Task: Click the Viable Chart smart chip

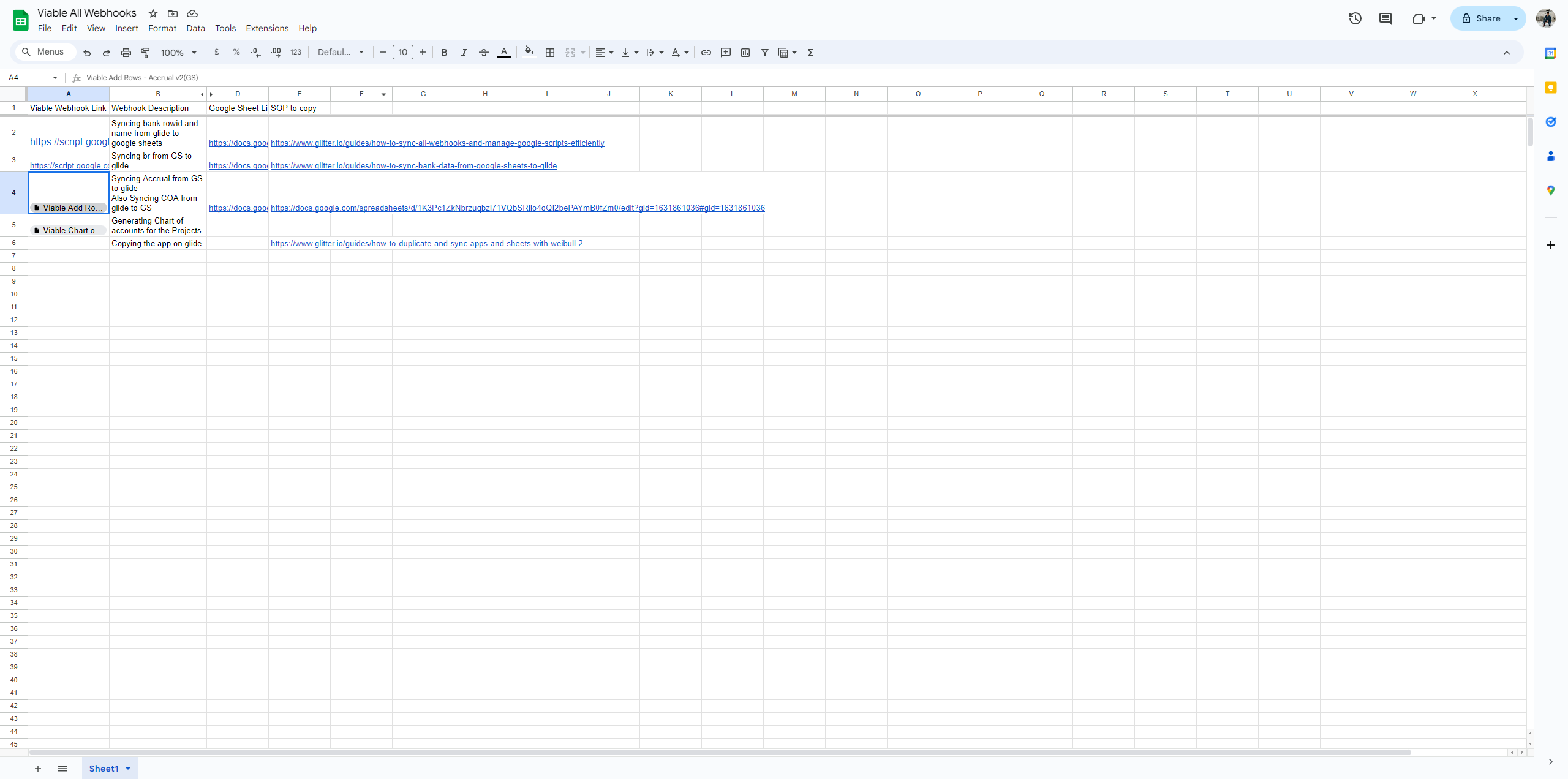Action: tap(69, 231)
